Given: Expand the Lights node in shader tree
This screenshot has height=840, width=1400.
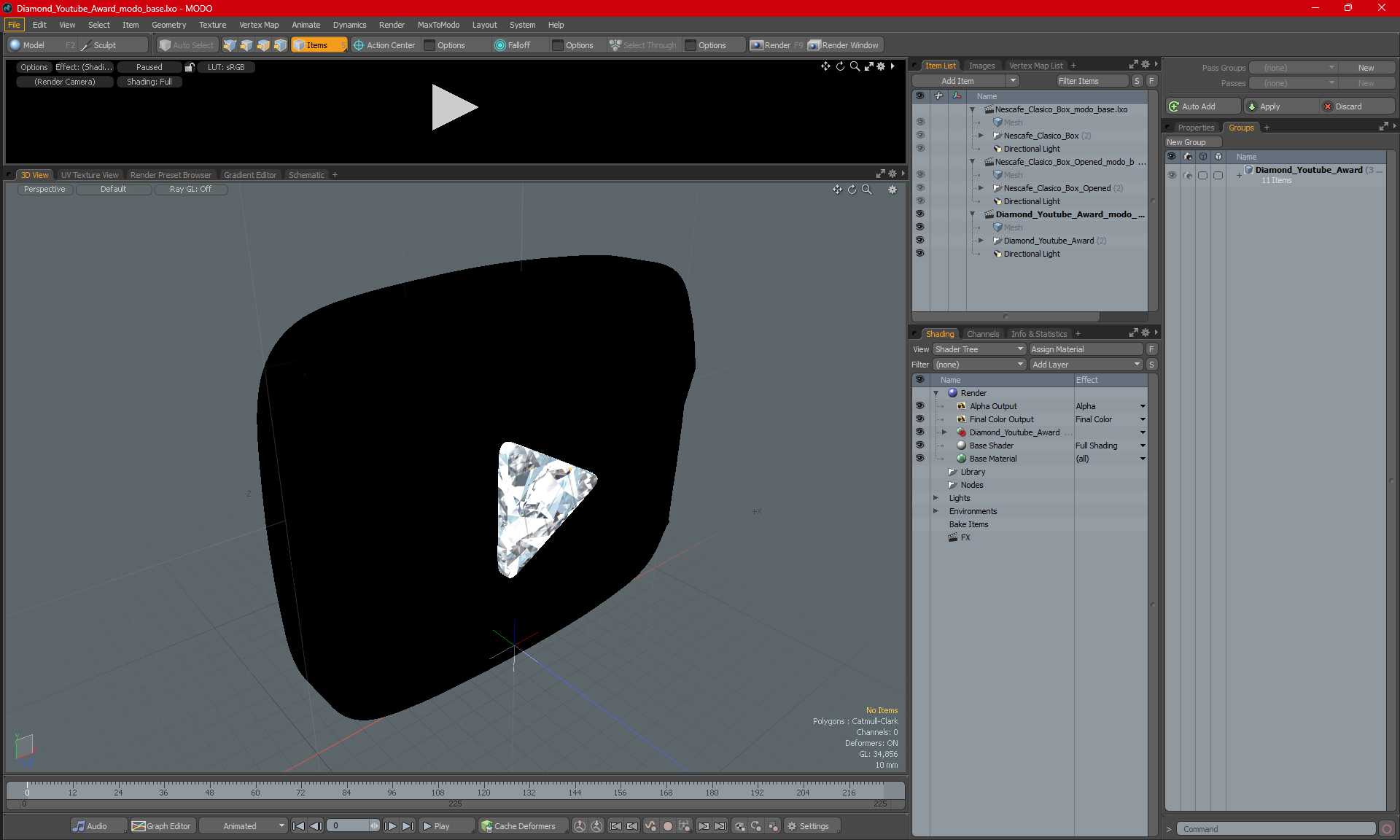Looking at the screenshot, I should point(936,498).
